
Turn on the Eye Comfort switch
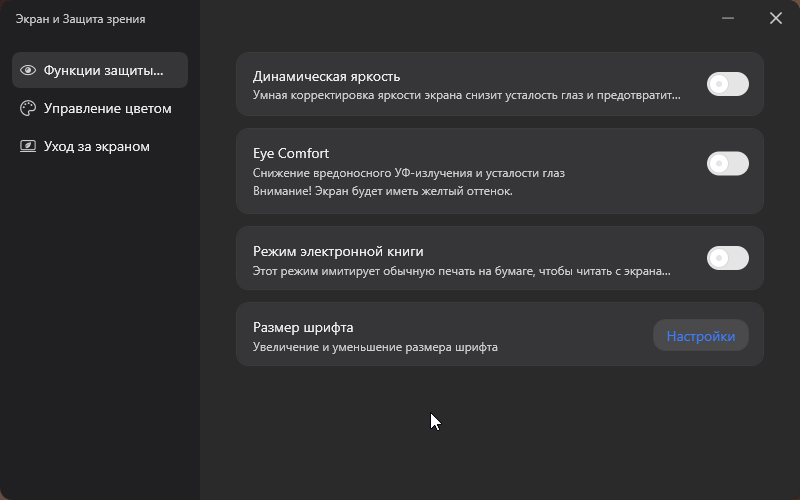(x=727, y=163)
